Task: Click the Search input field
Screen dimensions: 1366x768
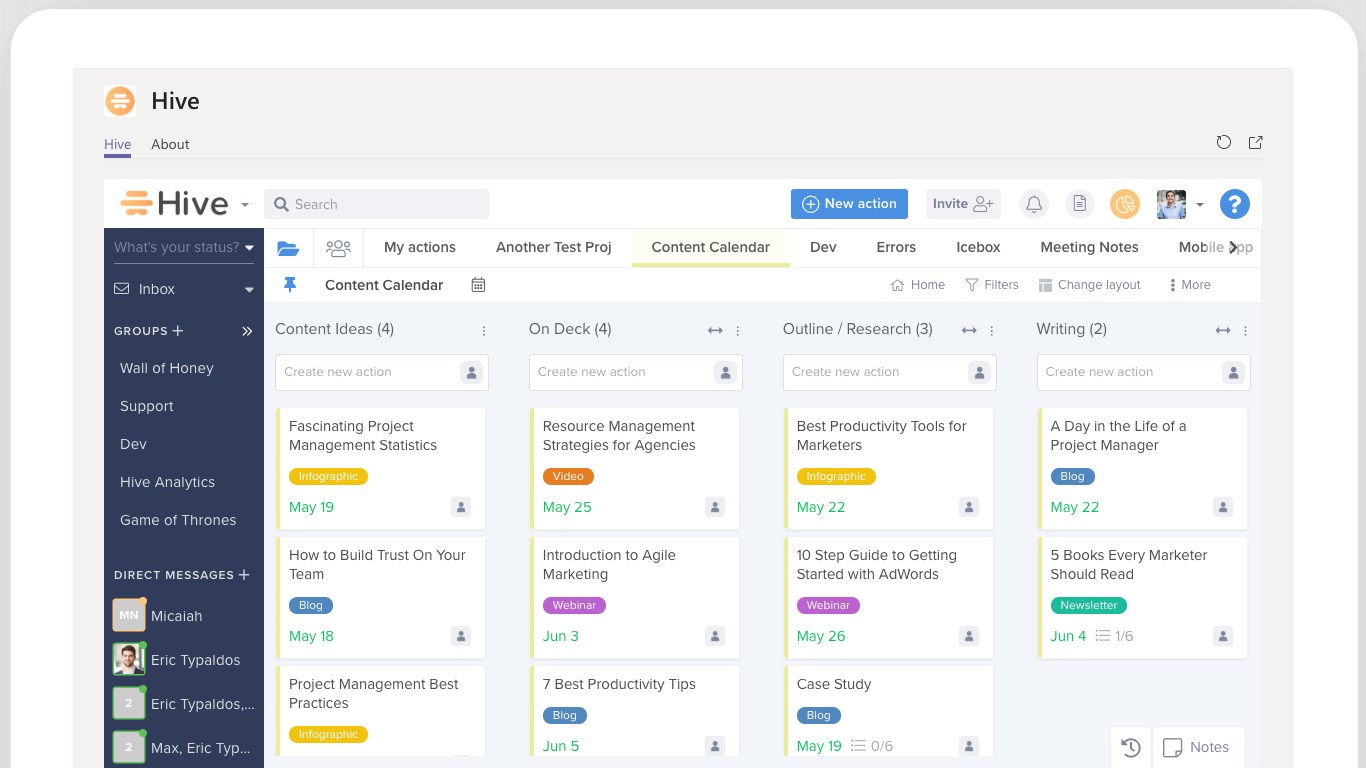Action: pyautogui.click(x=376, y=204)
